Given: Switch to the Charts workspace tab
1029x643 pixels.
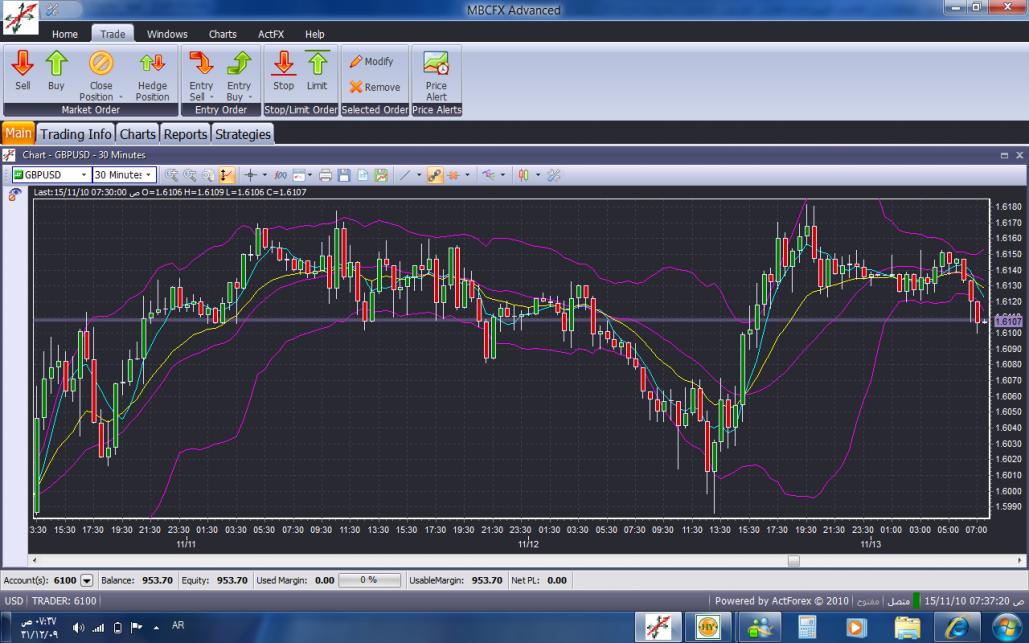Looking at the screenshot, I should pyautogui.click(x=138, y=134).
